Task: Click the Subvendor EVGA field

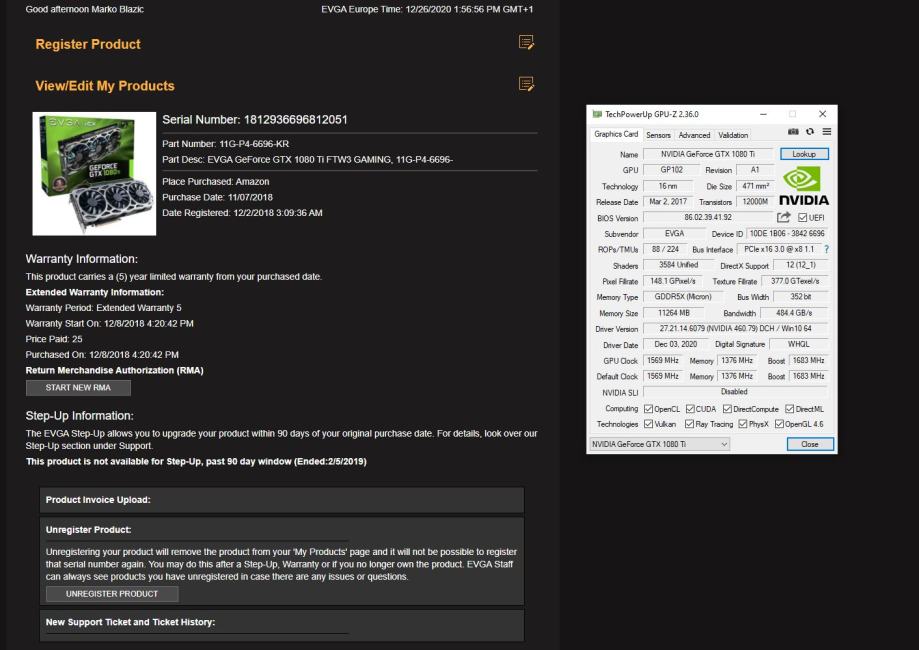Action: click(674, 233)
